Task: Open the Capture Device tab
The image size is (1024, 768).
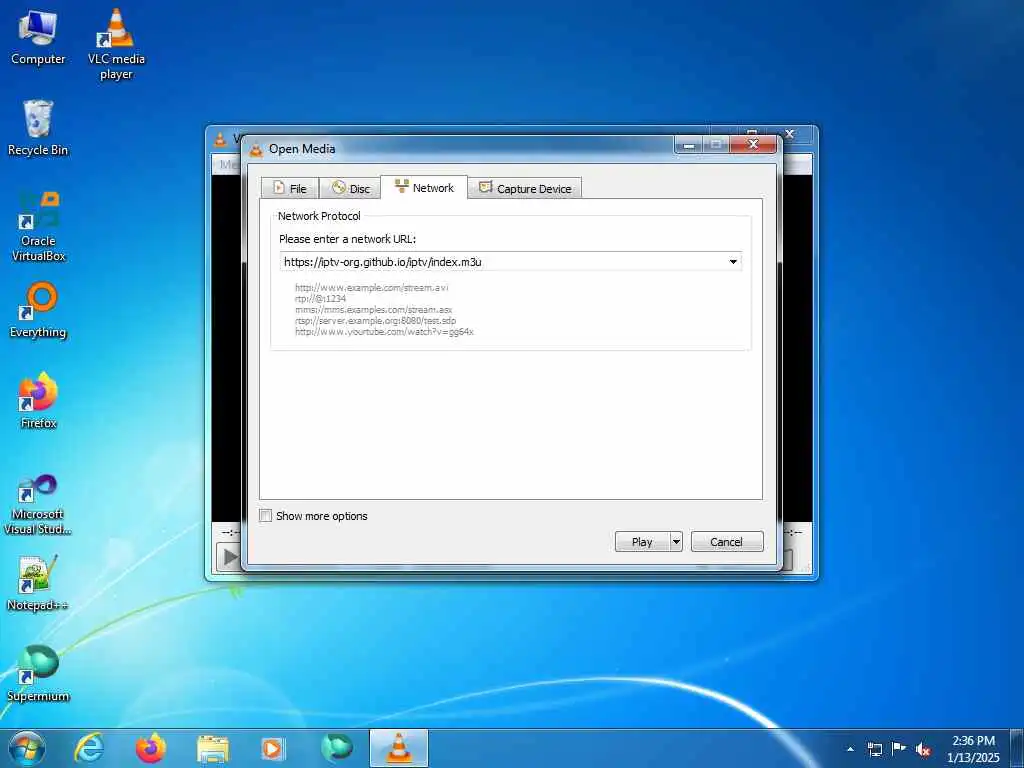Action: point(524,188)
